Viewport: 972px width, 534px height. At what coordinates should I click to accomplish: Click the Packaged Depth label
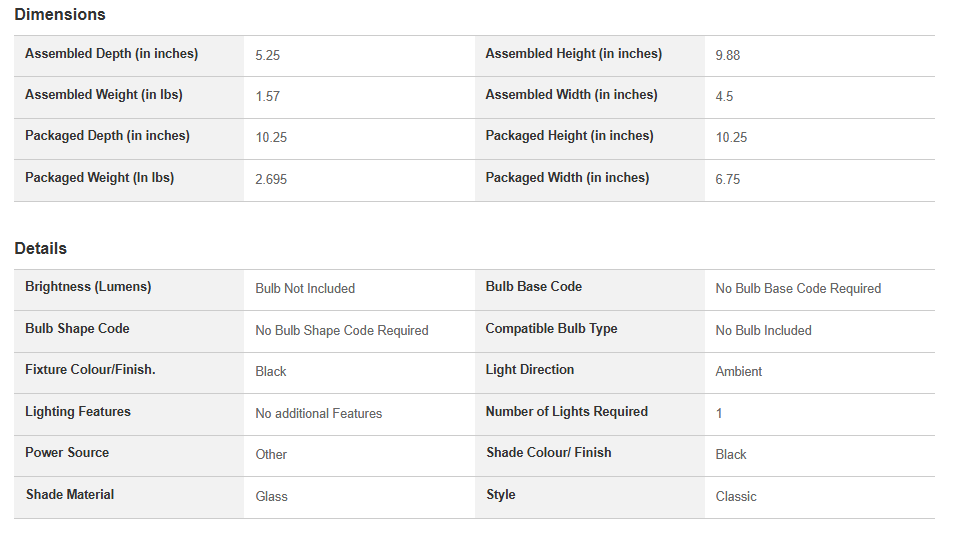click(107, 136)
